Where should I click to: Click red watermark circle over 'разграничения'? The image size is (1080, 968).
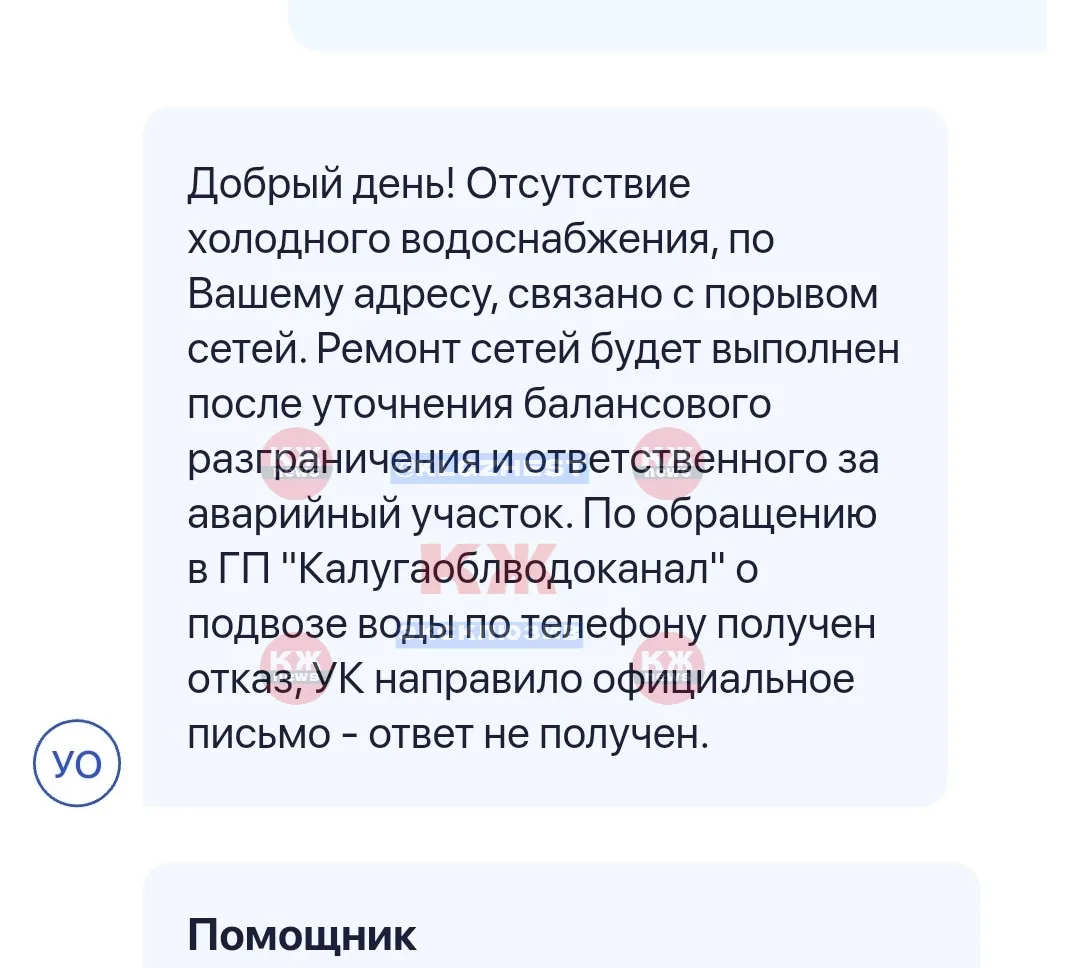(x=297, y=462)
